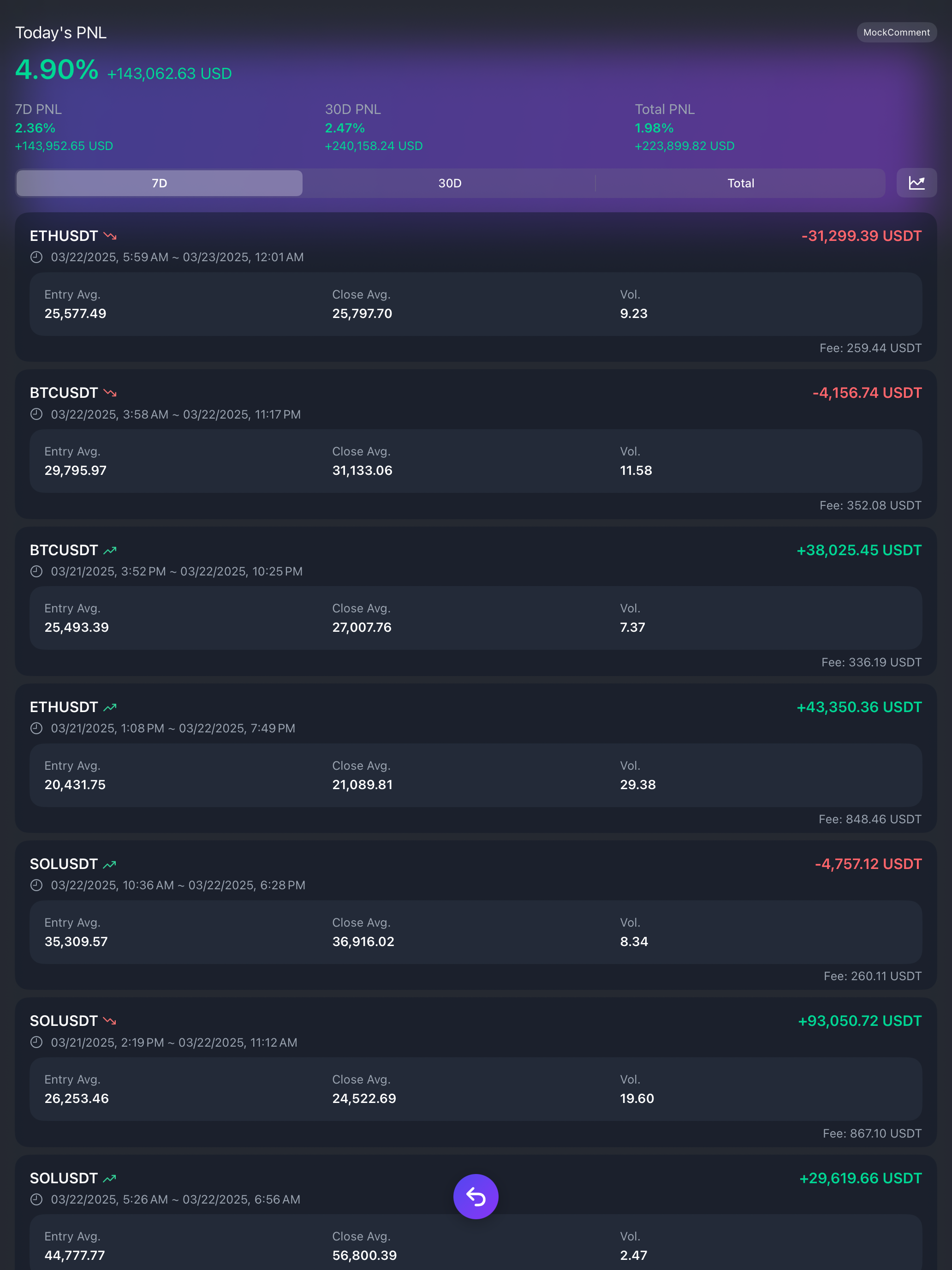The height and width of the screenshot is (1270, 952).
Task: Tap the purple back arrow floating button
Action: pos(476,1197)
